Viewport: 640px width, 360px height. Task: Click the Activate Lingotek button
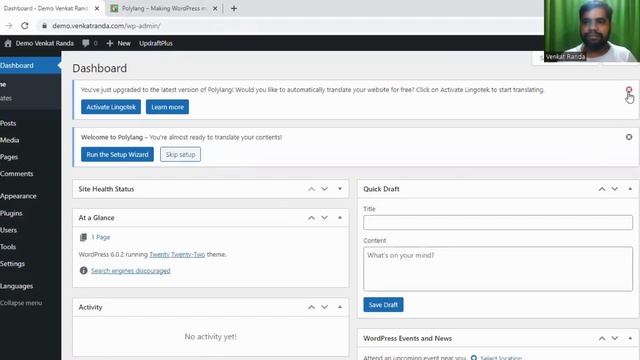click(x=111, y=107)
